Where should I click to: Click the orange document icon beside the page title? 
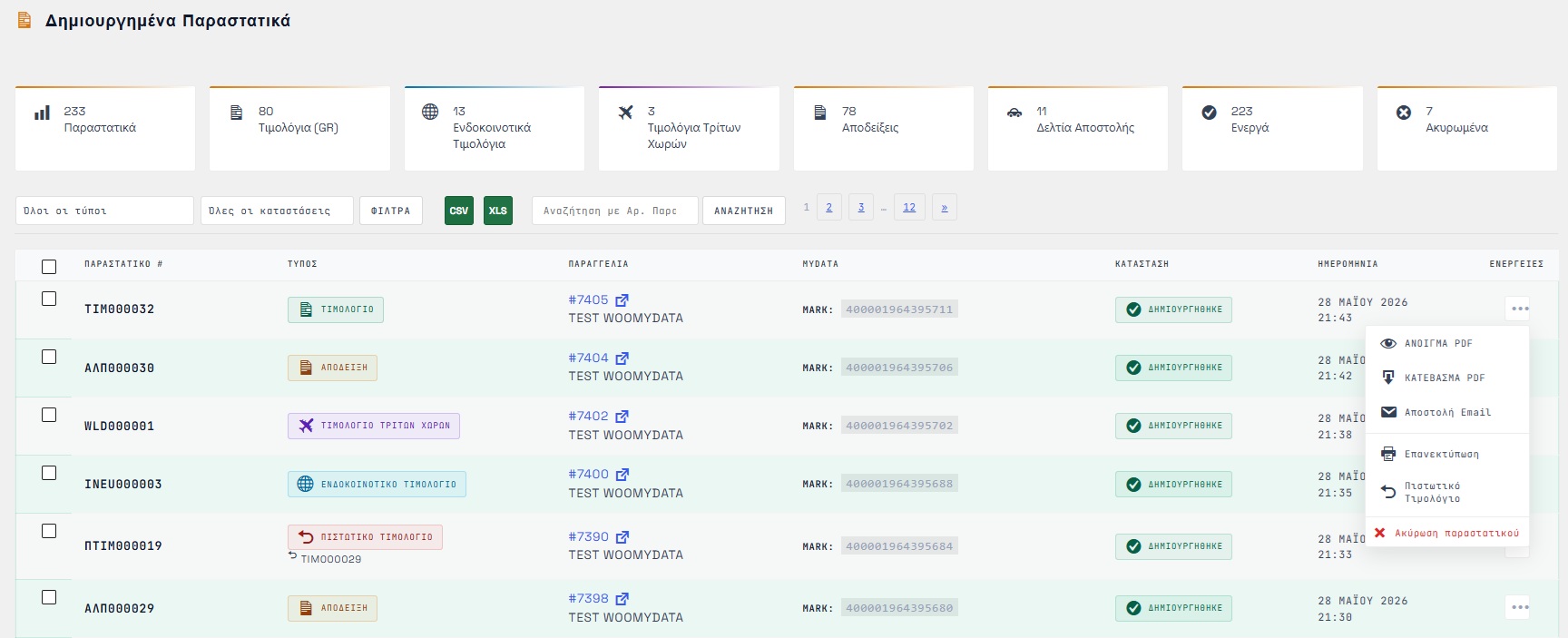[x=24, y=20]
